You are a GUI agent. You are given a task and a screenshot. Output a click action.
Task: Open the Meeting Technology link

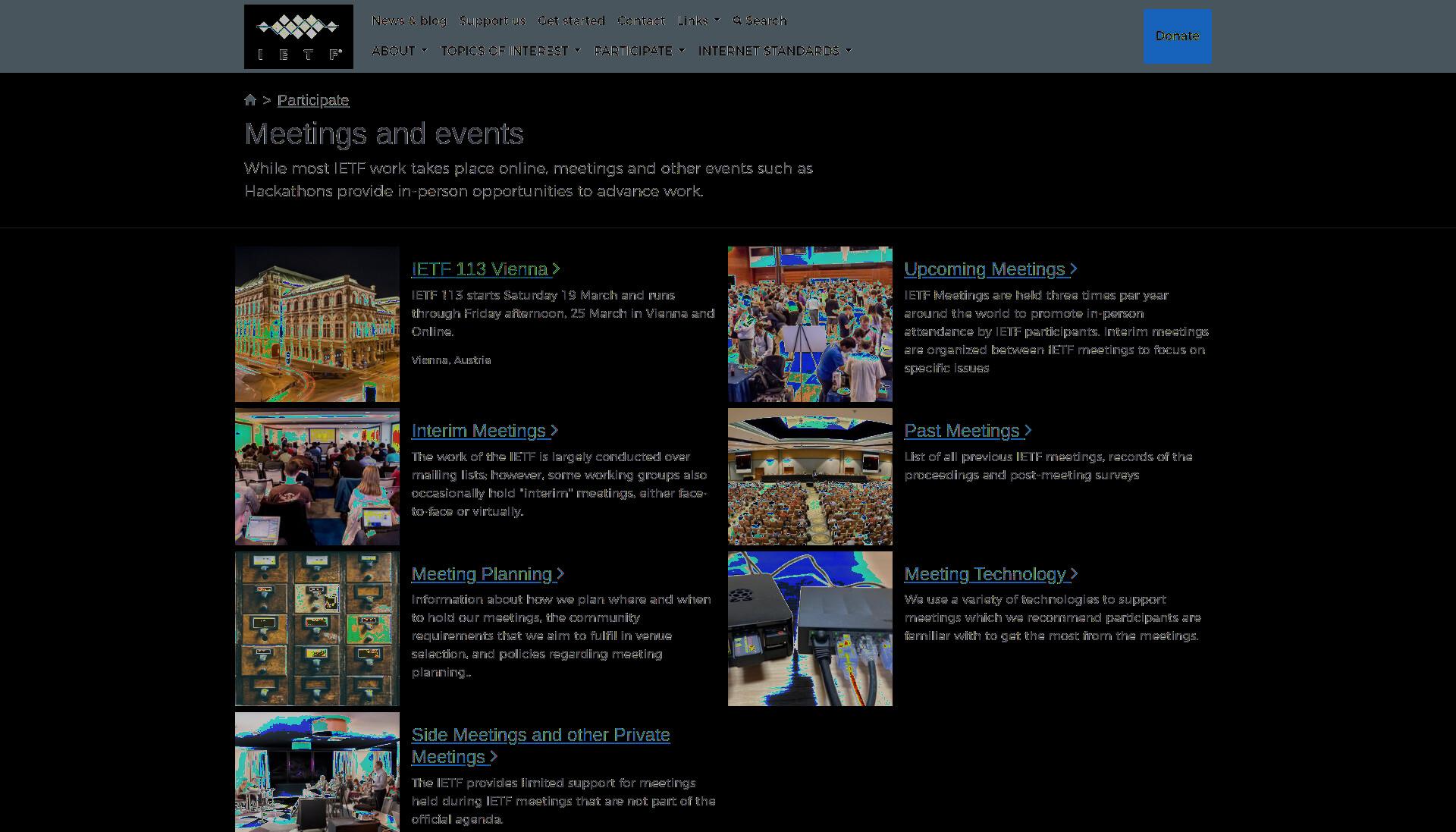pos(992,574)
